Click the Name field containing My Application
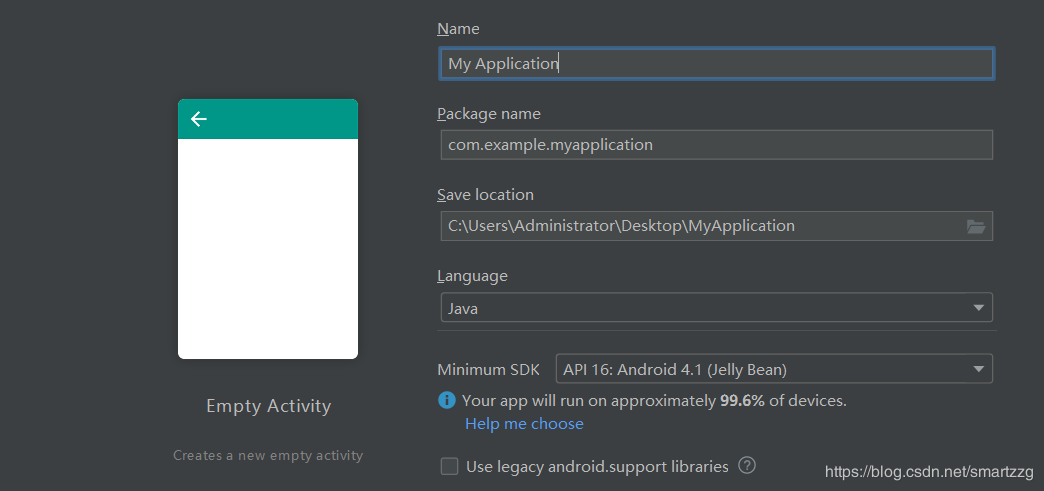Image resolution: width=1044 pixels, height=491 pixels. pos(716,64)
